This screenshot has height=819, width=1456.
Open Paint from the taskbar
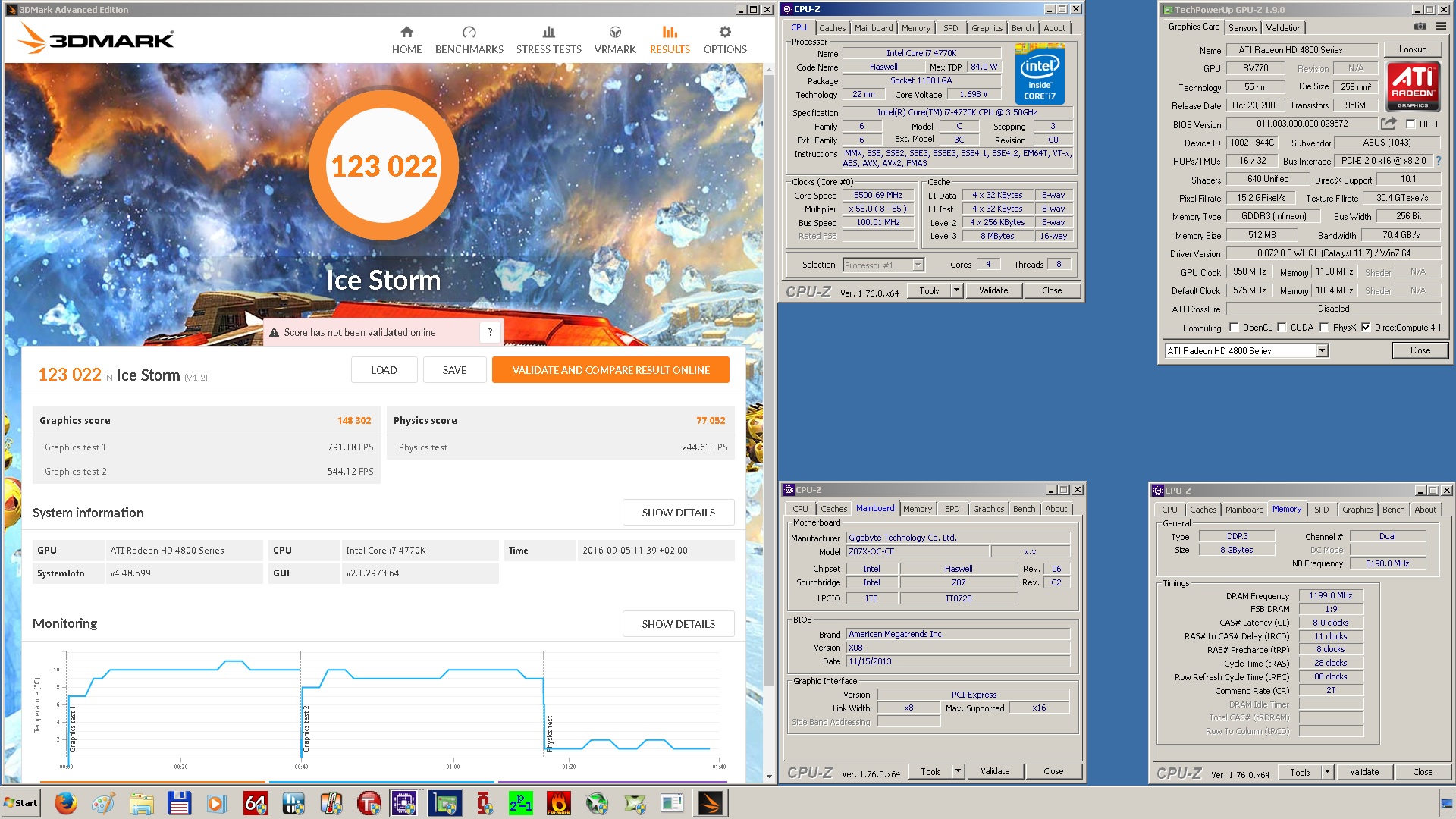[x=104, y=803]
